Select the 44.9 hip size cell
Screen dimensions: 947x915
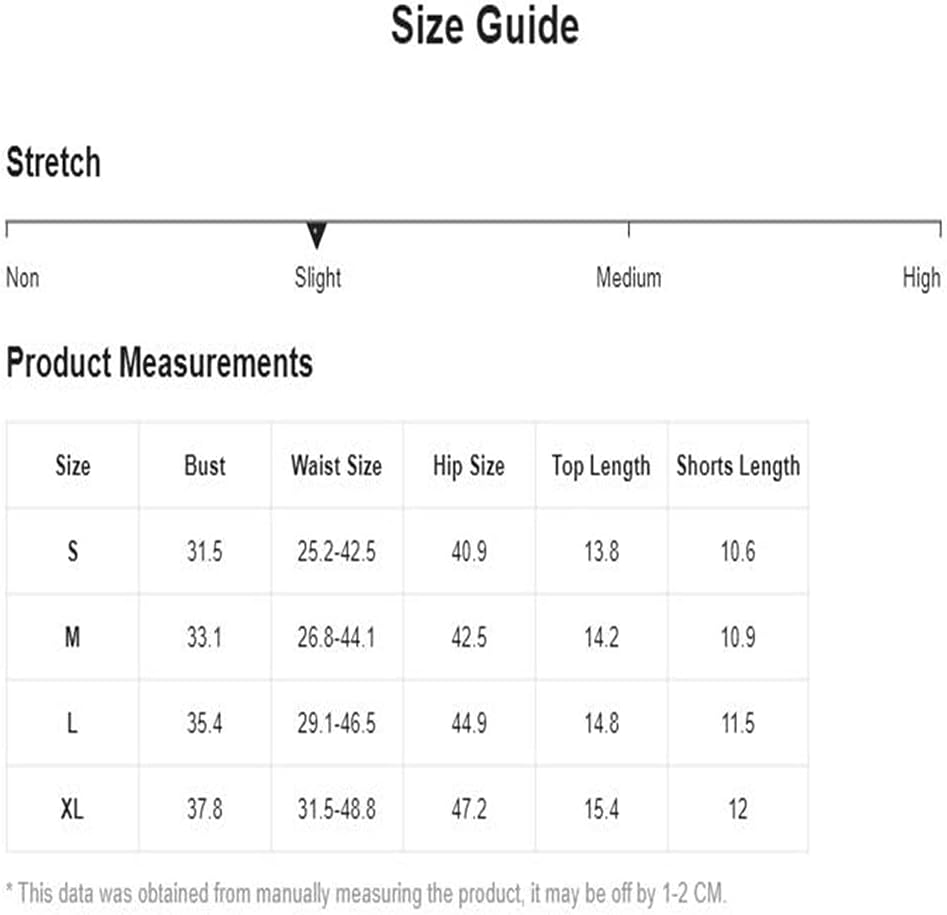[x=469, y=723]
